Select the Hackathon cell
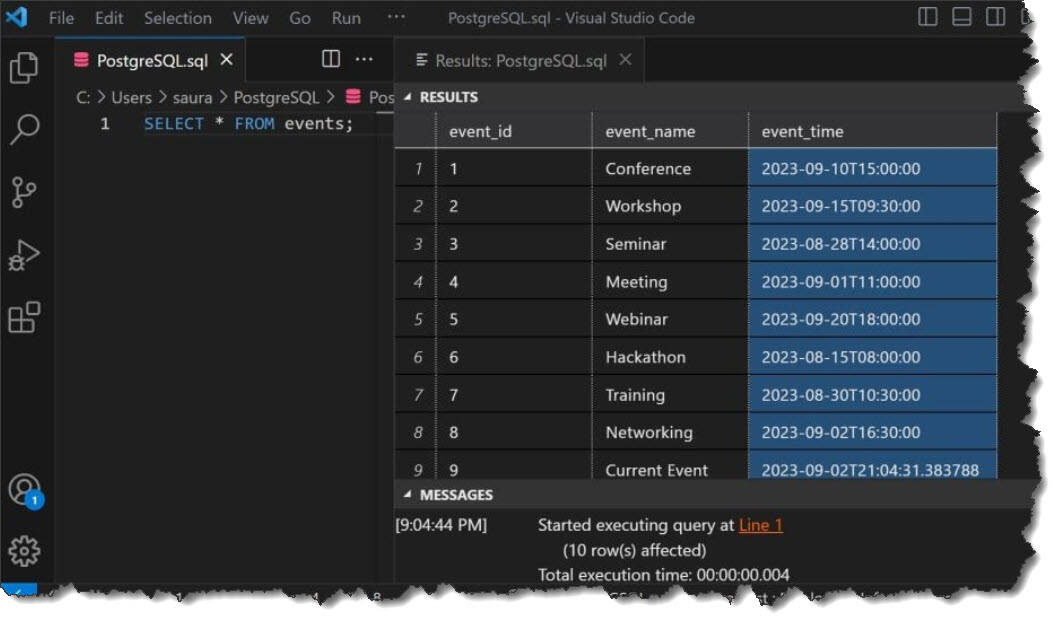 pos(670,357)
